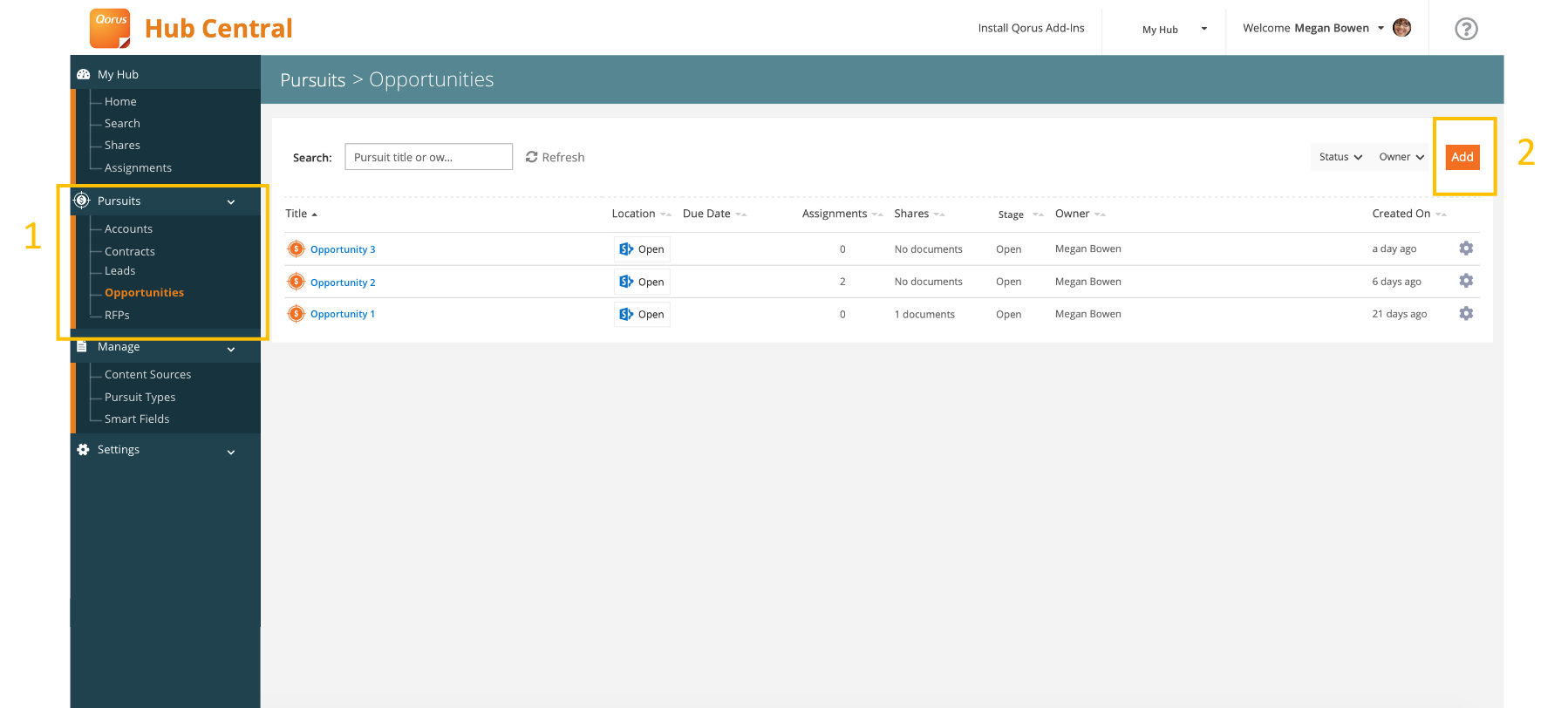
Task: Collapse the Manage sidebar section chevron
Action: [x=231, y=350]
